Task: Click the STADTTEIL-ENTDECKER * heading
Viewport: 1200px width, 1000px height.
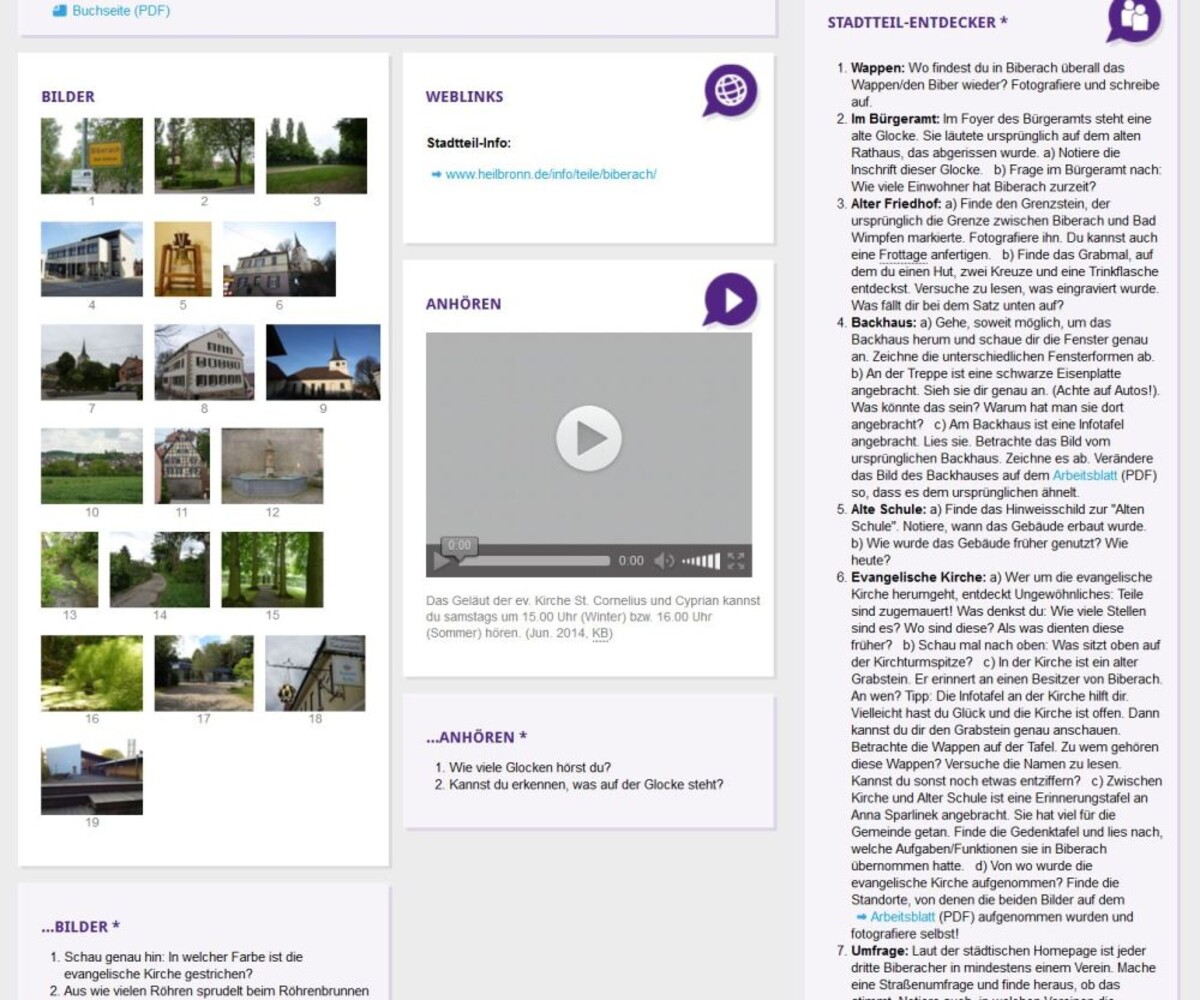Action: [918, 22]
